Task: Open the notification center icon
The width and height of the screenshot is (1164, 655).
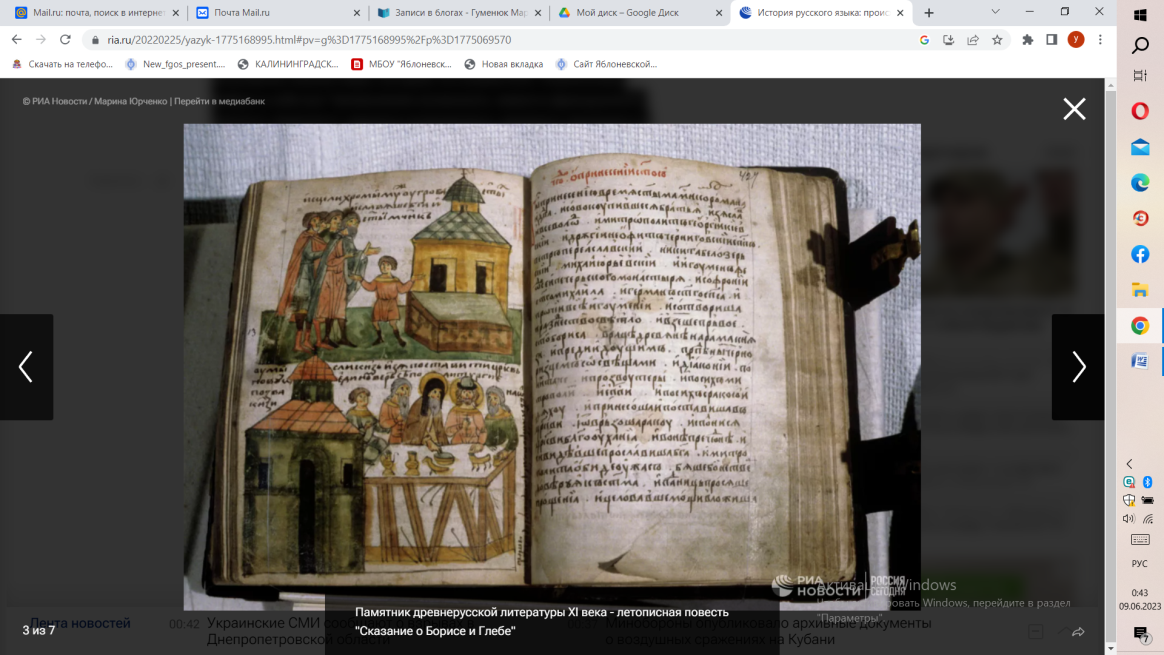Action: click(1141, 633)
